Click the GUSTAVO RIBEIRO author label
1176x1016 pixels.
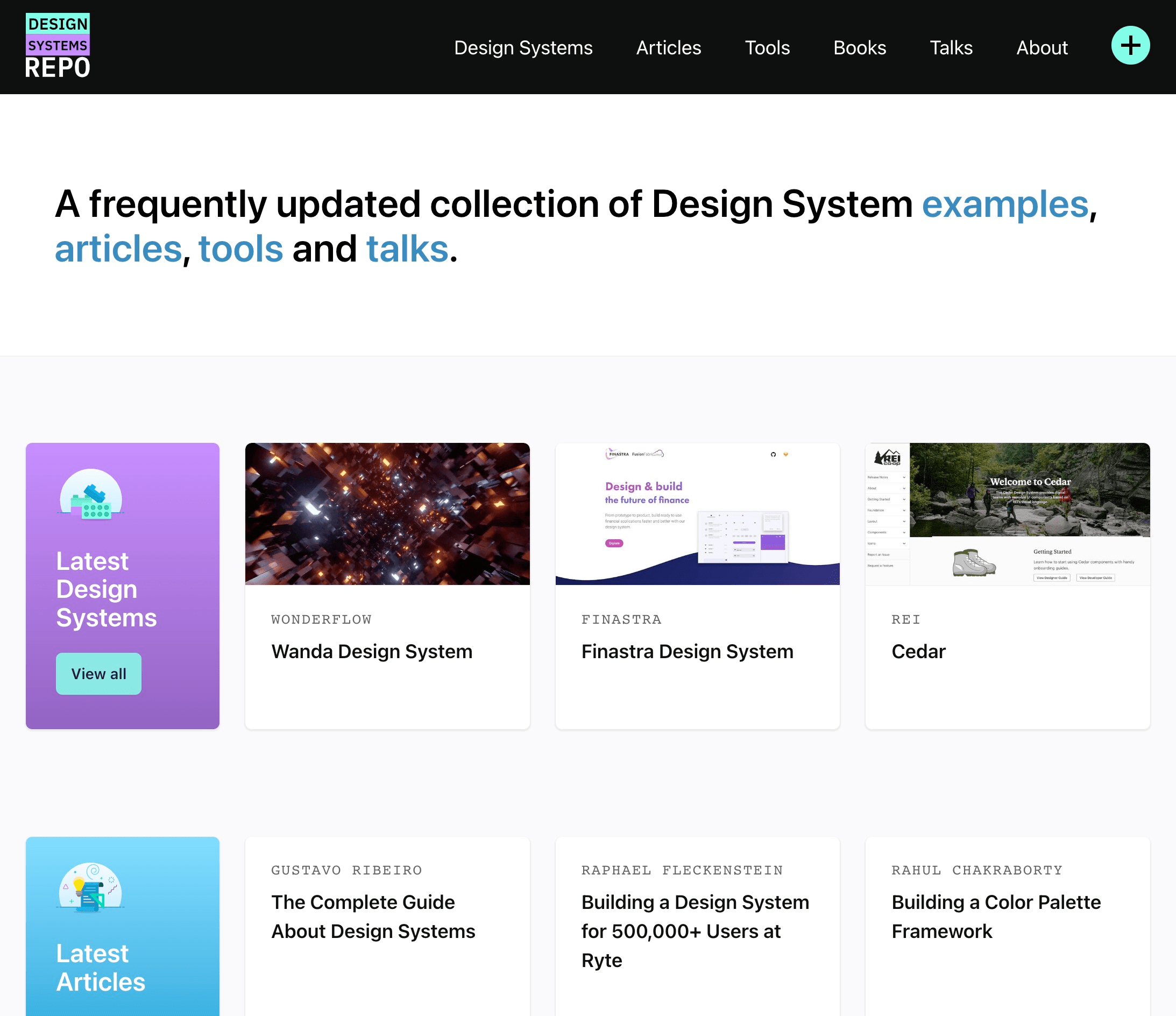click(347, 870)
